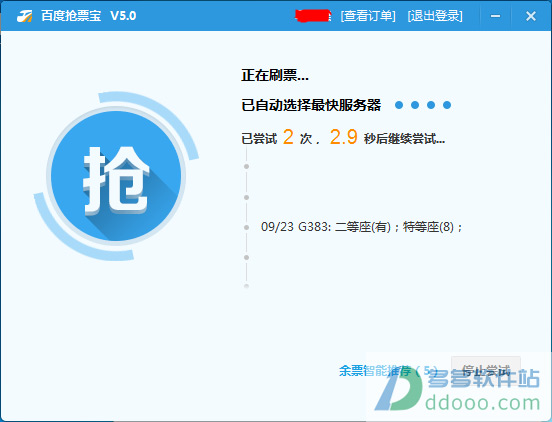The image size is (552, 422).
Task: Click 已自动选择最快服务器 status text
Action: pyautogui.click(x=311, y=105)
